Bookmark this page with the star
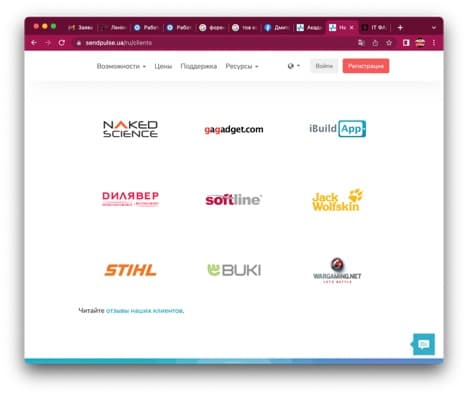The image size is (468, 396). [x=389, y=43]
